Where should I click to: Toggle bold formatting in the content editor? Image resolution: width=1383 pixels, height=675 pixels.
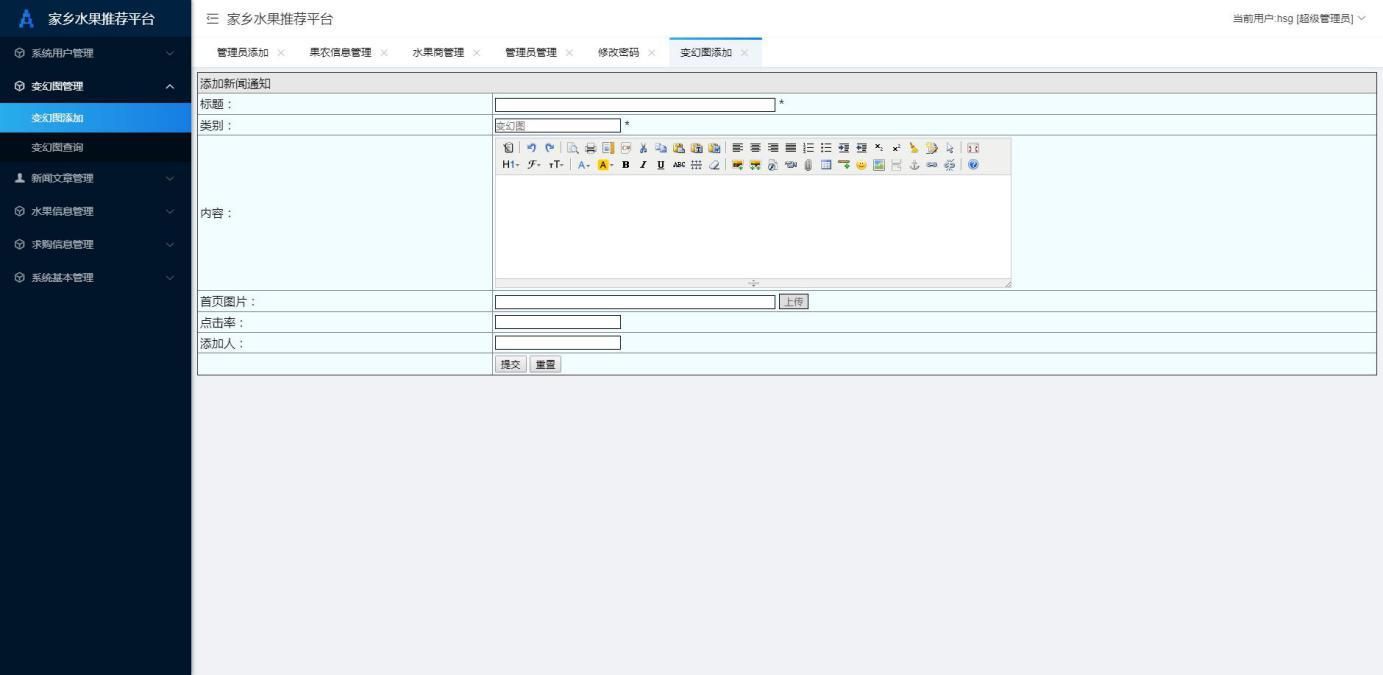click(625, 165)
